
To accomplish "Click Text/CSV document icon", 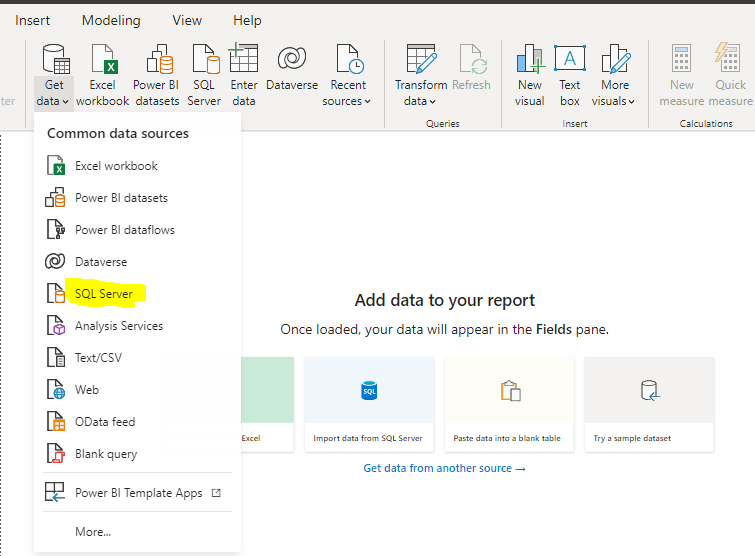I will 56,358.
